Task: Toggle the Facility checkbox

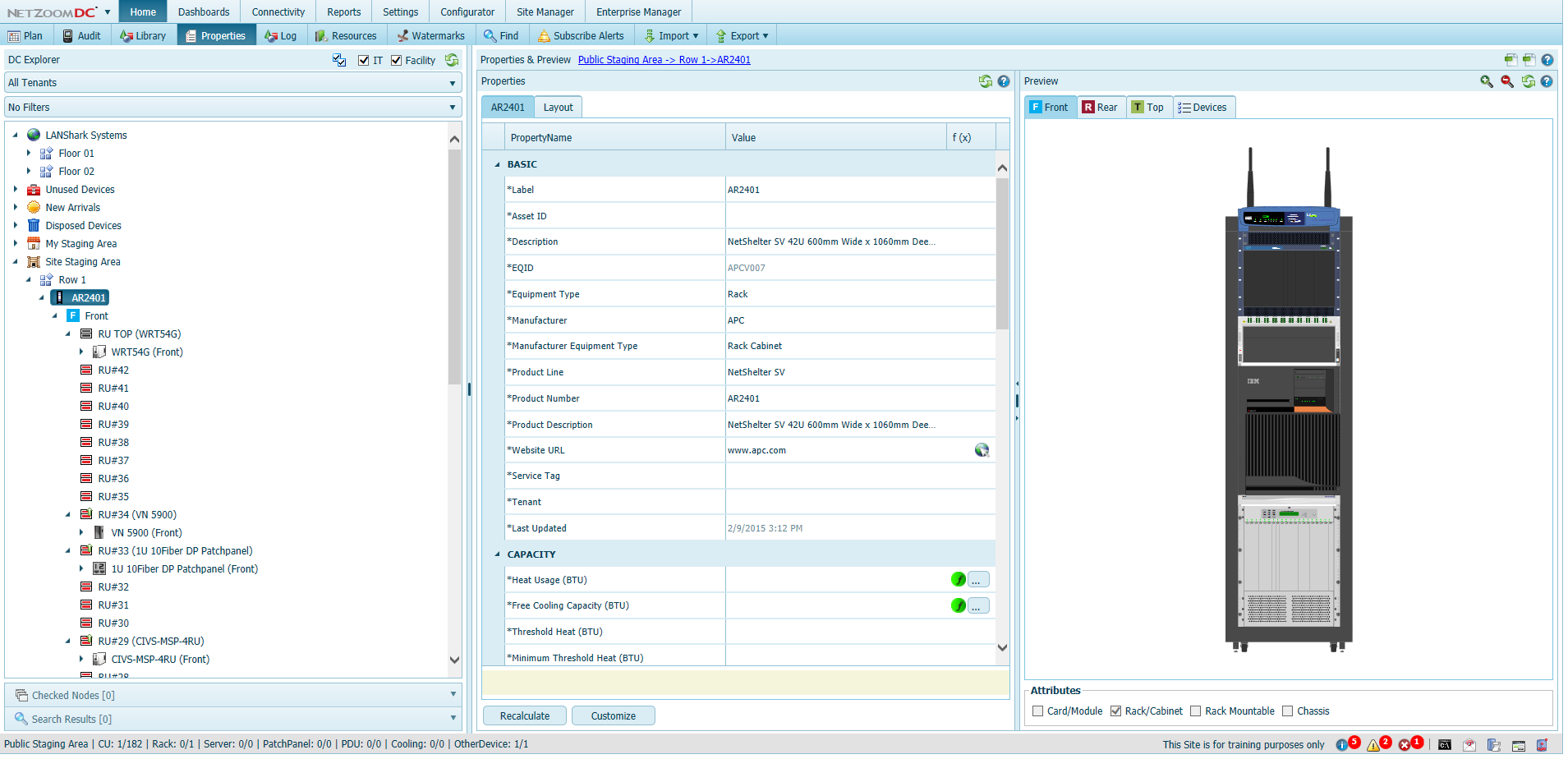Action: 397,61
